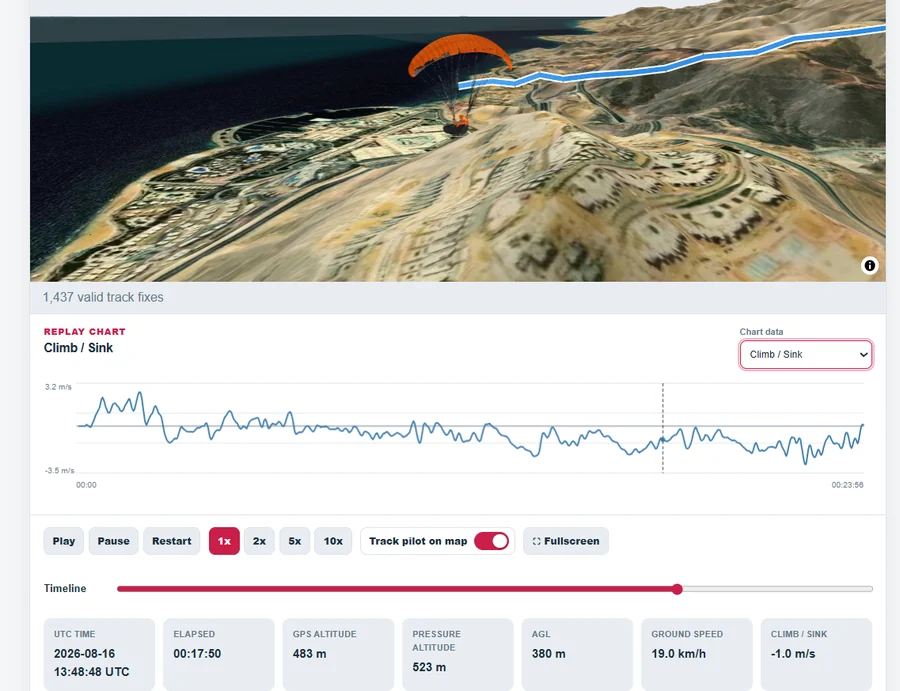Viewport: 900px width, 691px height.
Task: Click the AGL value 380 m
Action: [548, 654]
